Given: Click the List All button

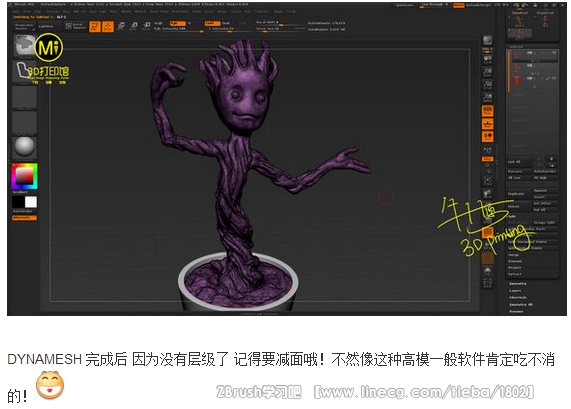Looking at the screenshot, I should coord(520,162).
